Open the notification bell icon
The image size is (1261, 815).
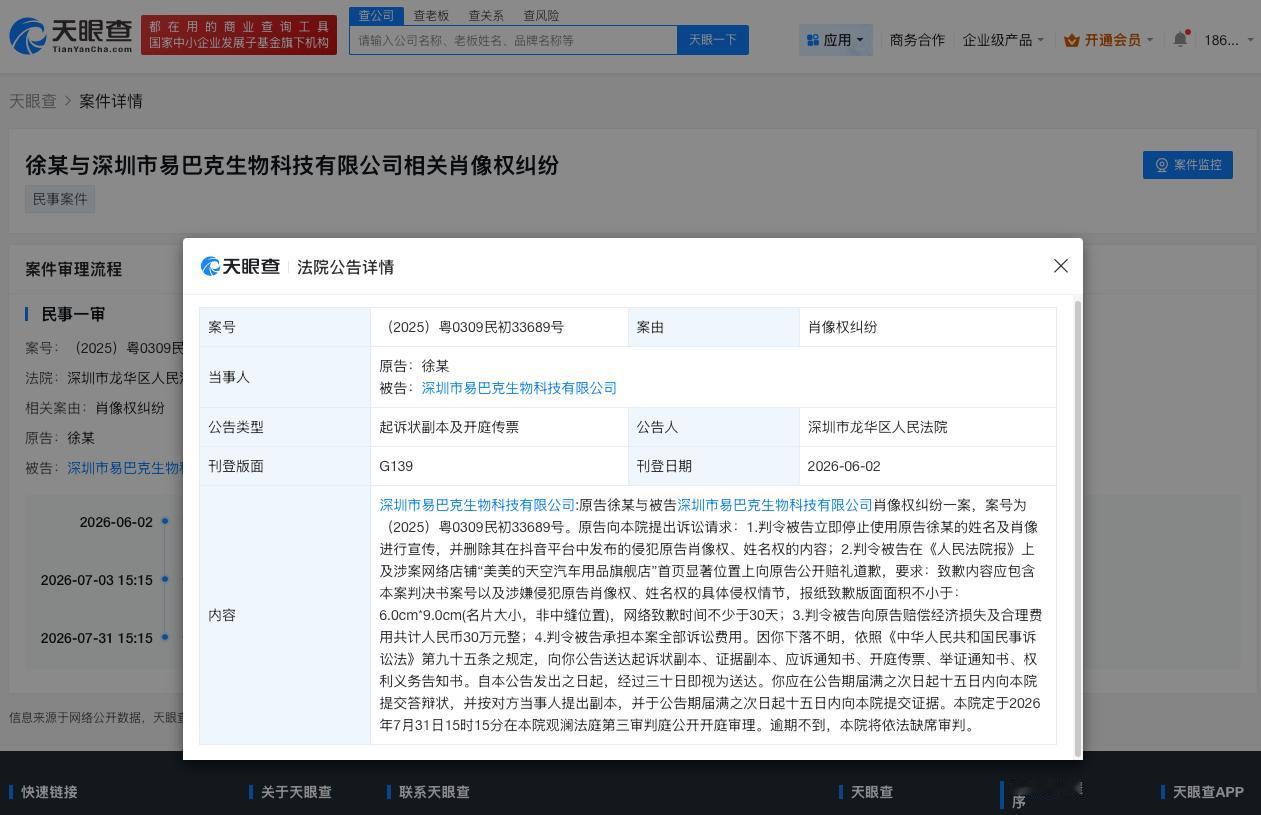tap(1180, 40)
